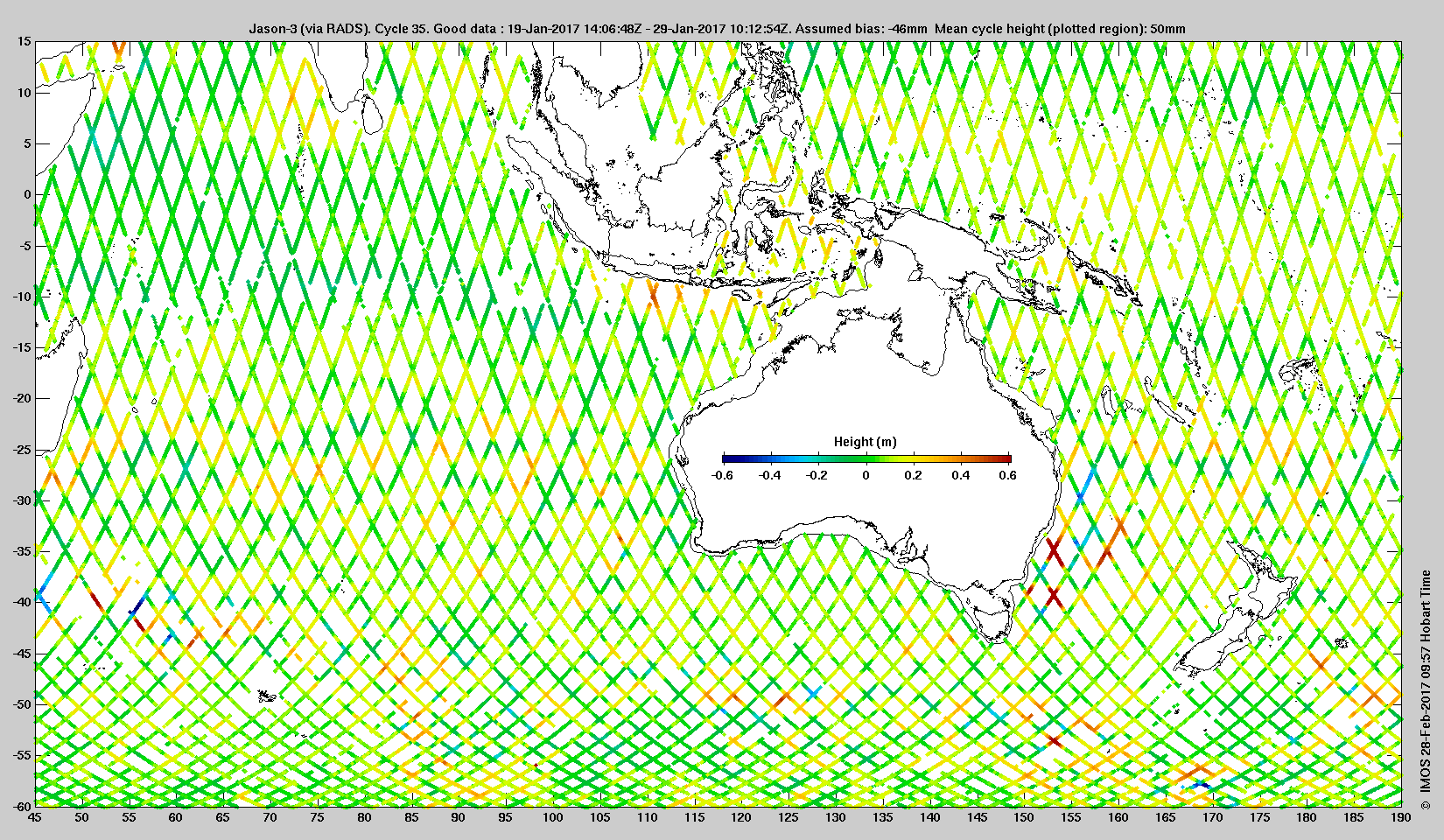Click the Height (m) colorbar label

[x=865, y=442]
